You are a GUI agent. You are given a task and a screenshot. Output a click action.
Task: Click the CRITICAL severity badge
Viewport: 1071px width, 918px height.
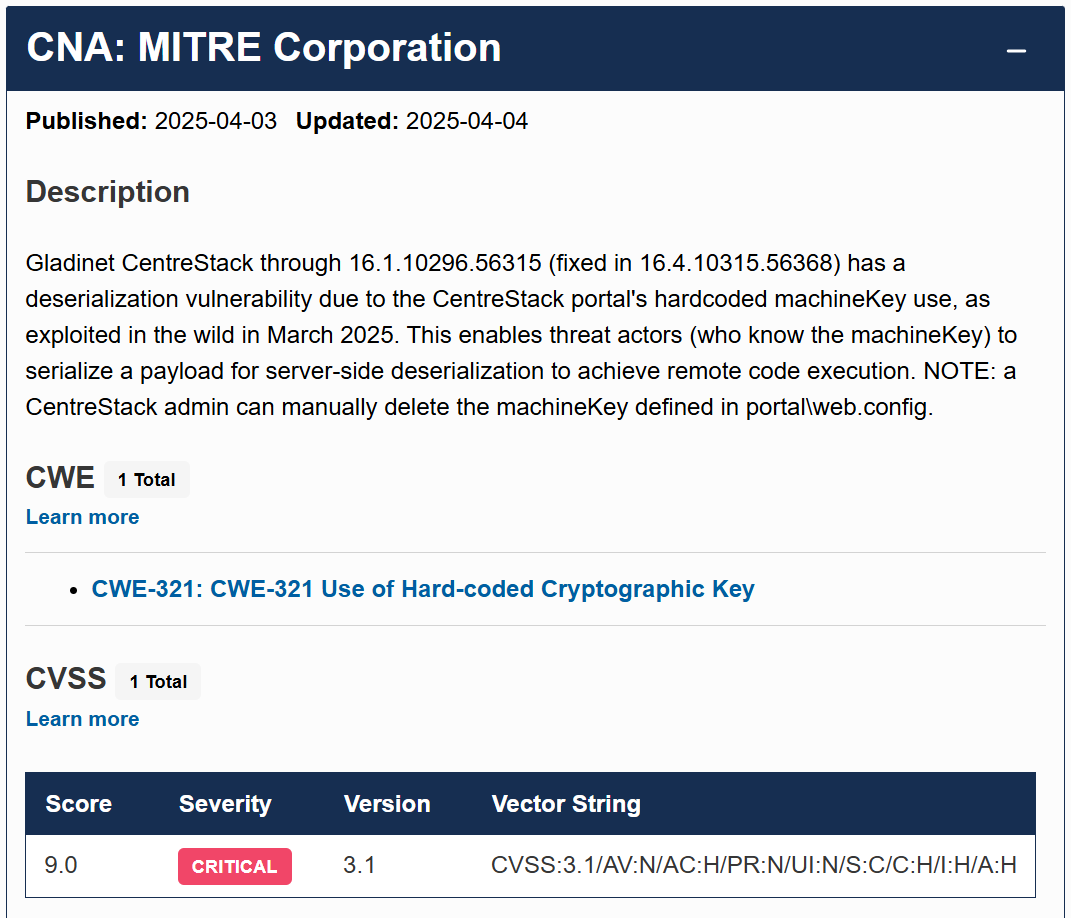click(235, 866)
